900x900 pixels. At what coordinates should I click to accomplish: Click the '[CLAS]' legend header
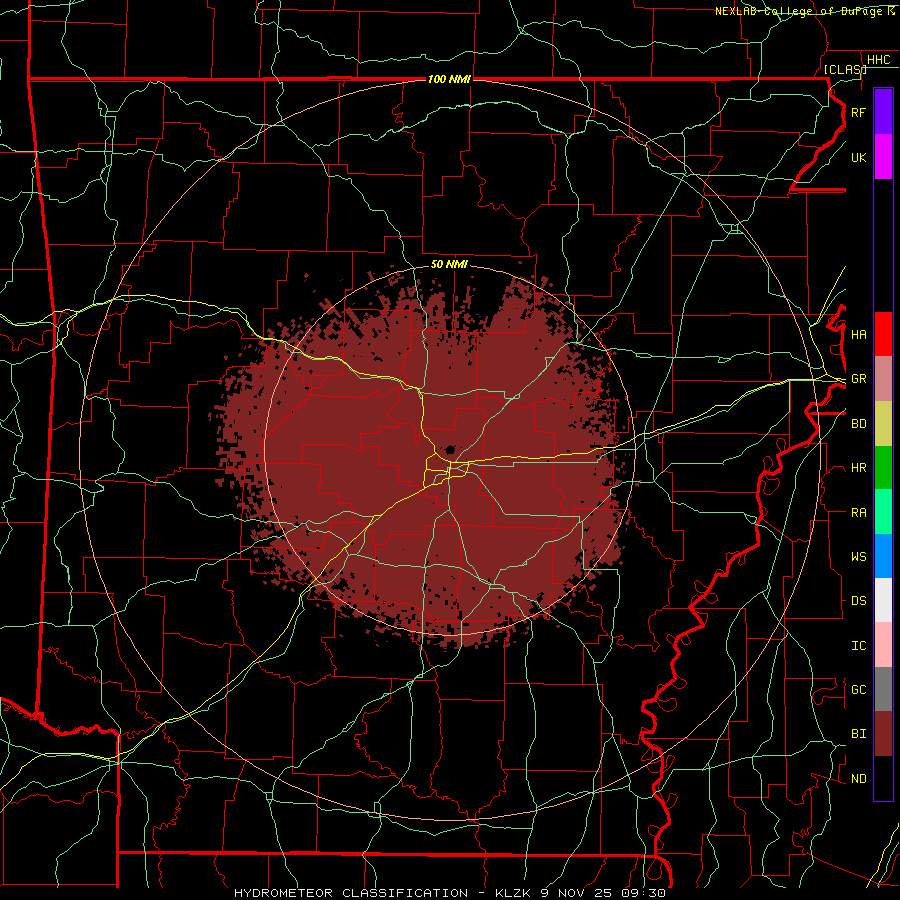[x=845, y=69]
